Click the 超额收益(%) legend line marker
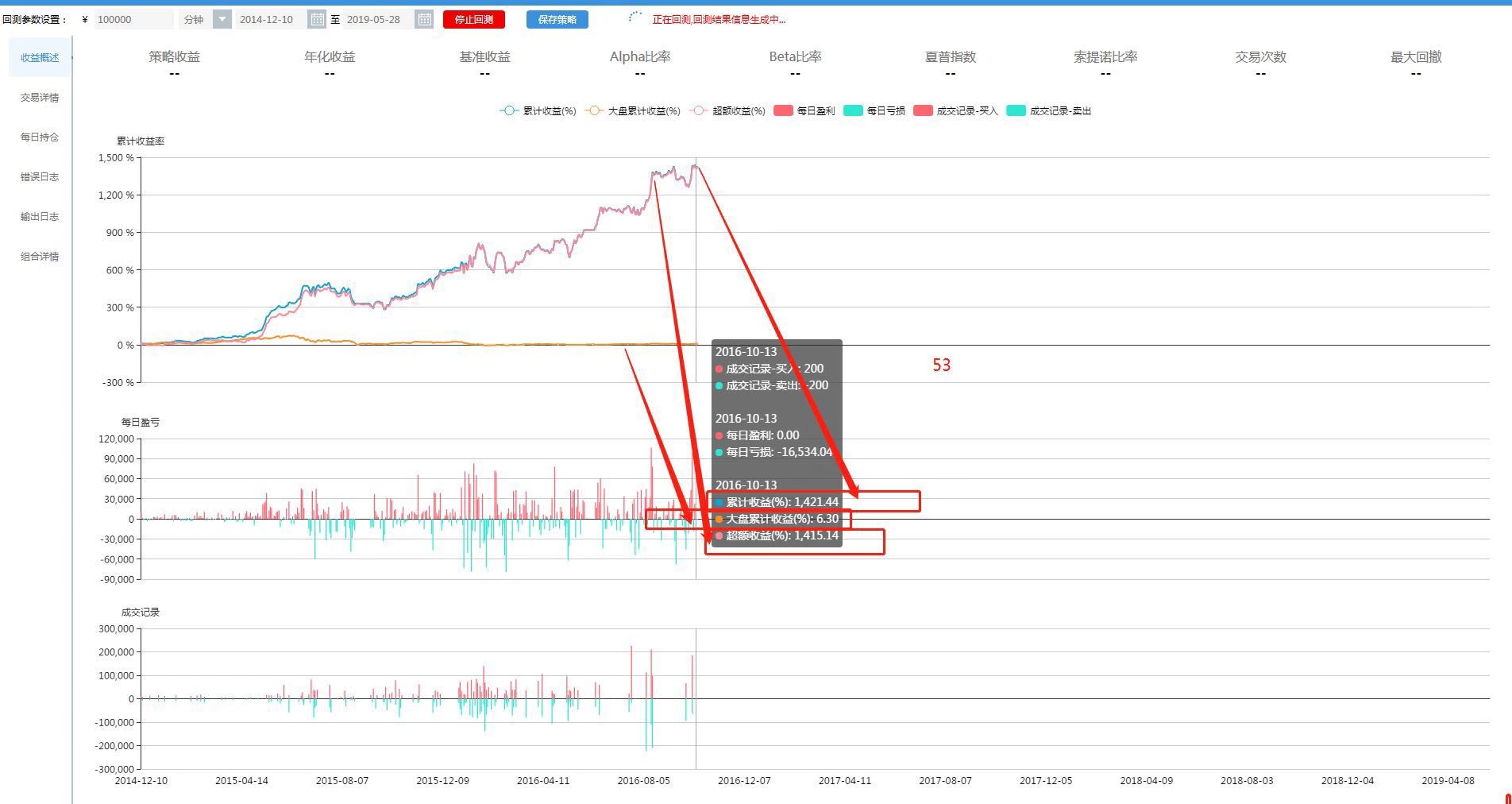This screenshot has width=1512, height=804. (x=698, y=111)
